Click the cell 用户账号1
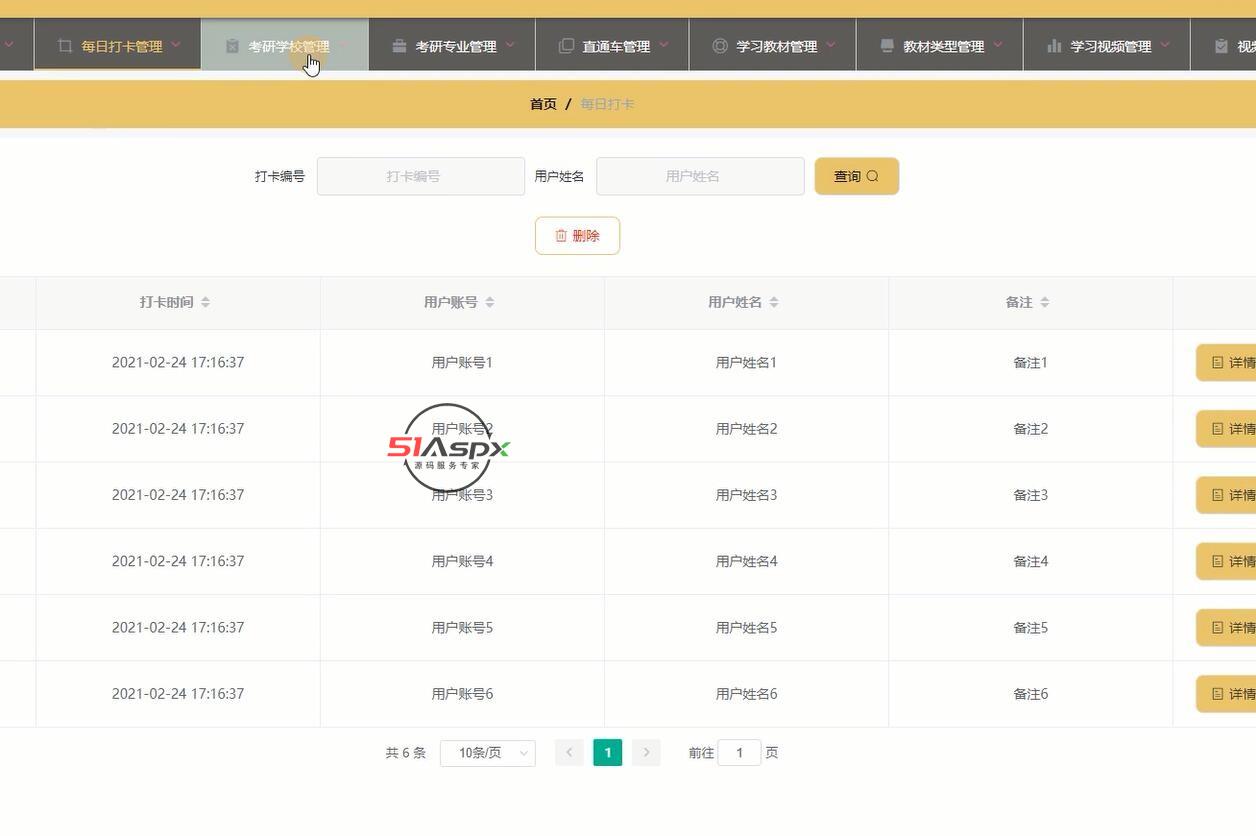The width and height of the screenshot is (1256, 836). click(x=462, y=363)
